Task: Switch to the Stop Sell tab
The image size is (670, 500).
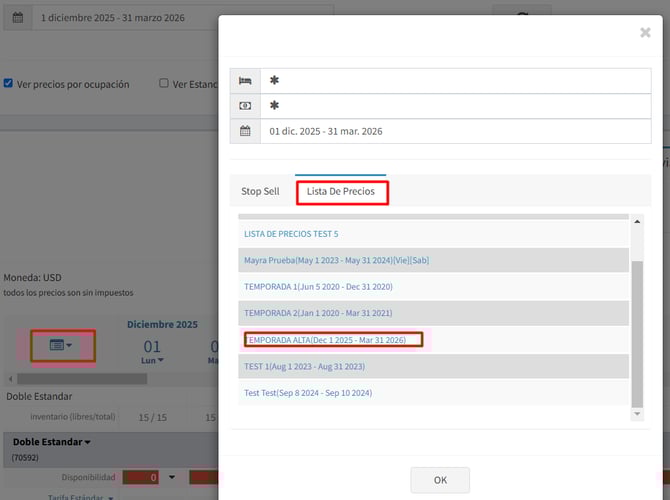Action: coord(260,191)
